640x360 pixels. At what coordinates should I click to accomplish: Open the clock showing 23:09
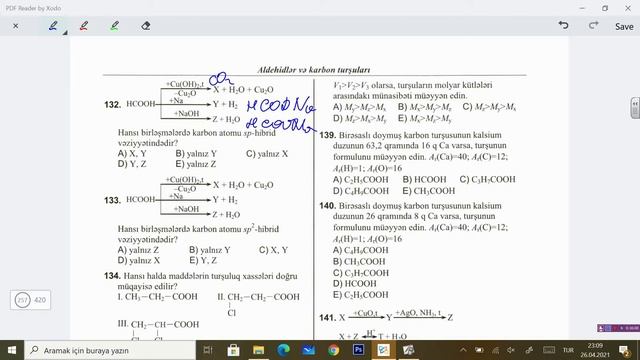(595, 350)
